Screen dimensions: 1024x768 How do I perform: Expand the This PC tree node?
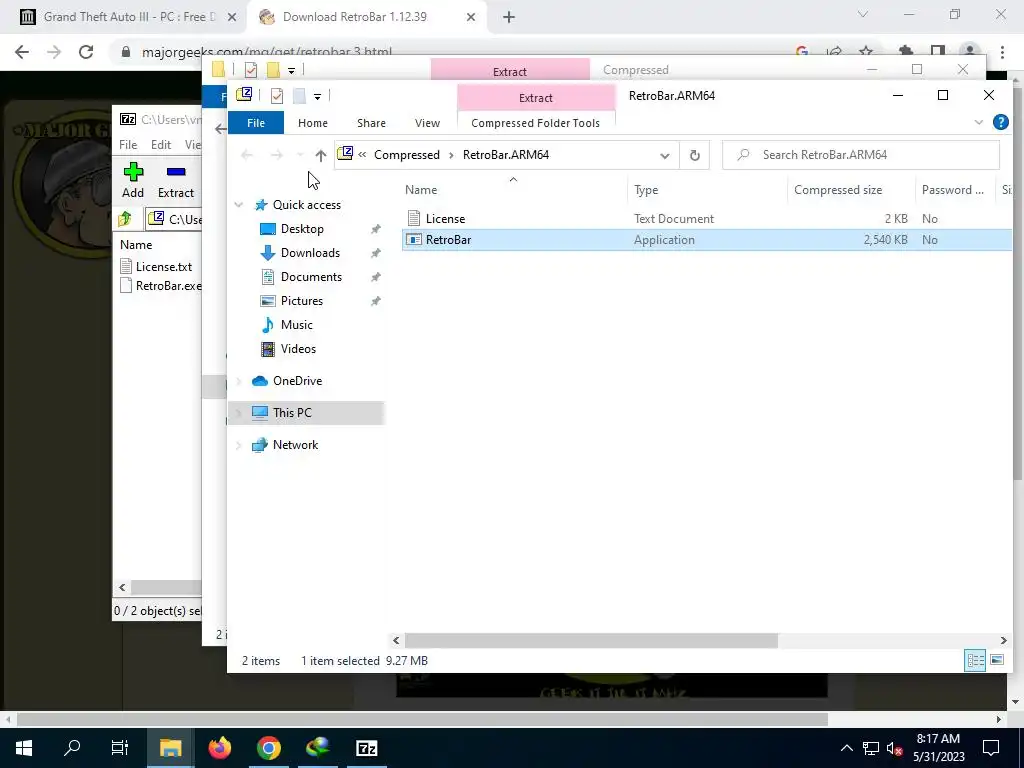pyautogui.click(x=239, y=413)
